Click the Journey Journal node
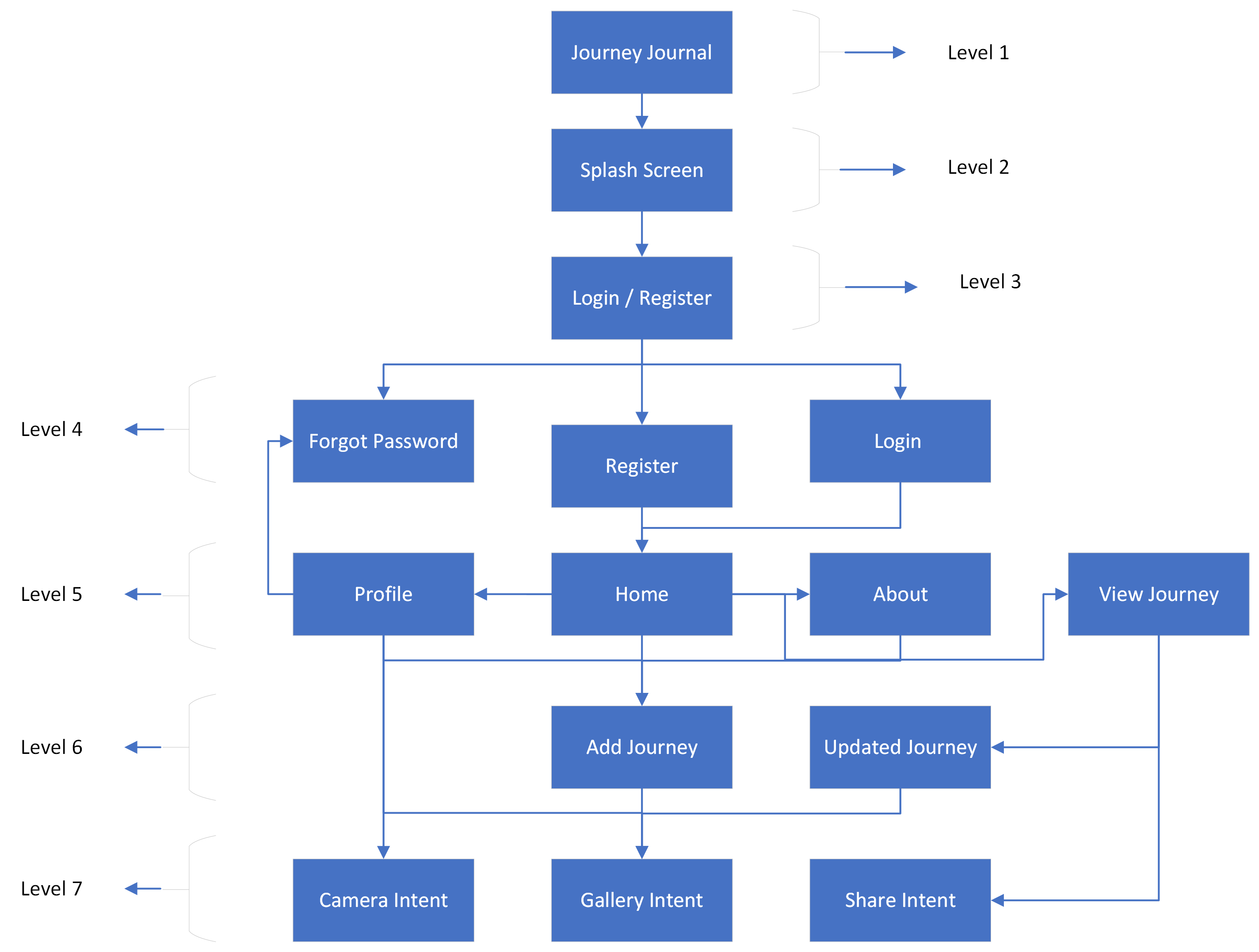 point(629,55)
